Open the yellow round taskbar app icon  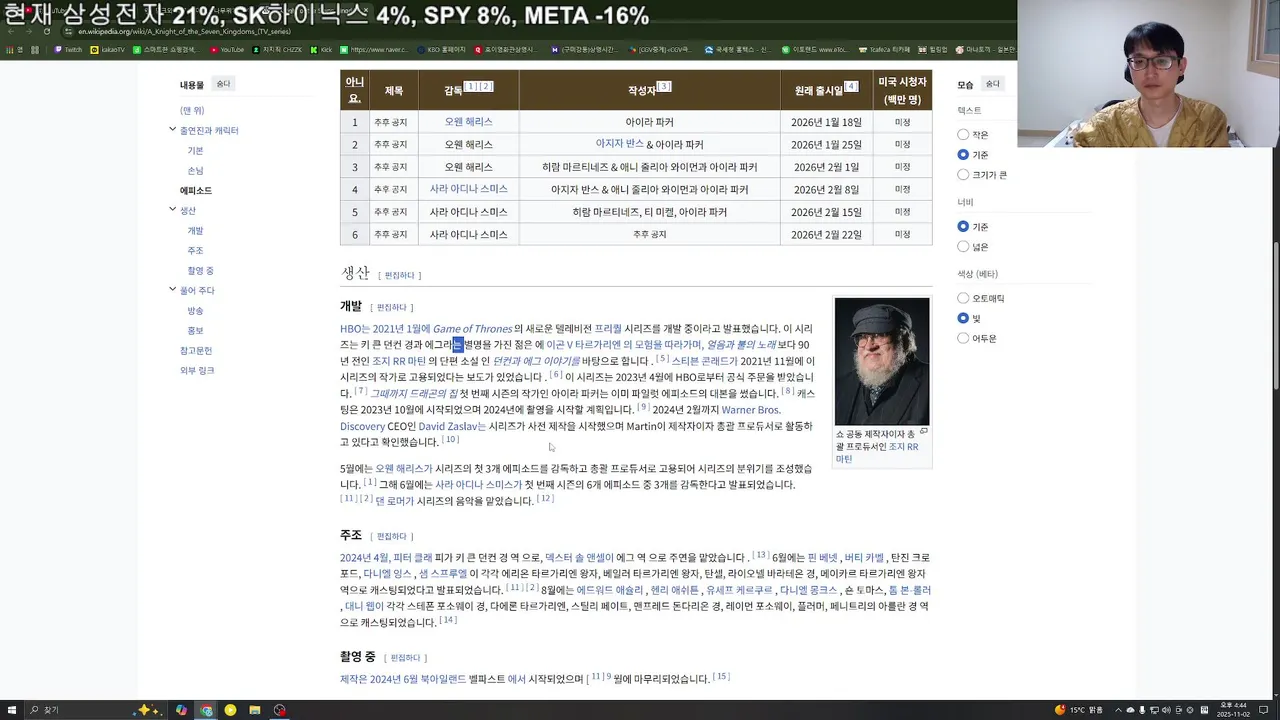(230, 710)
